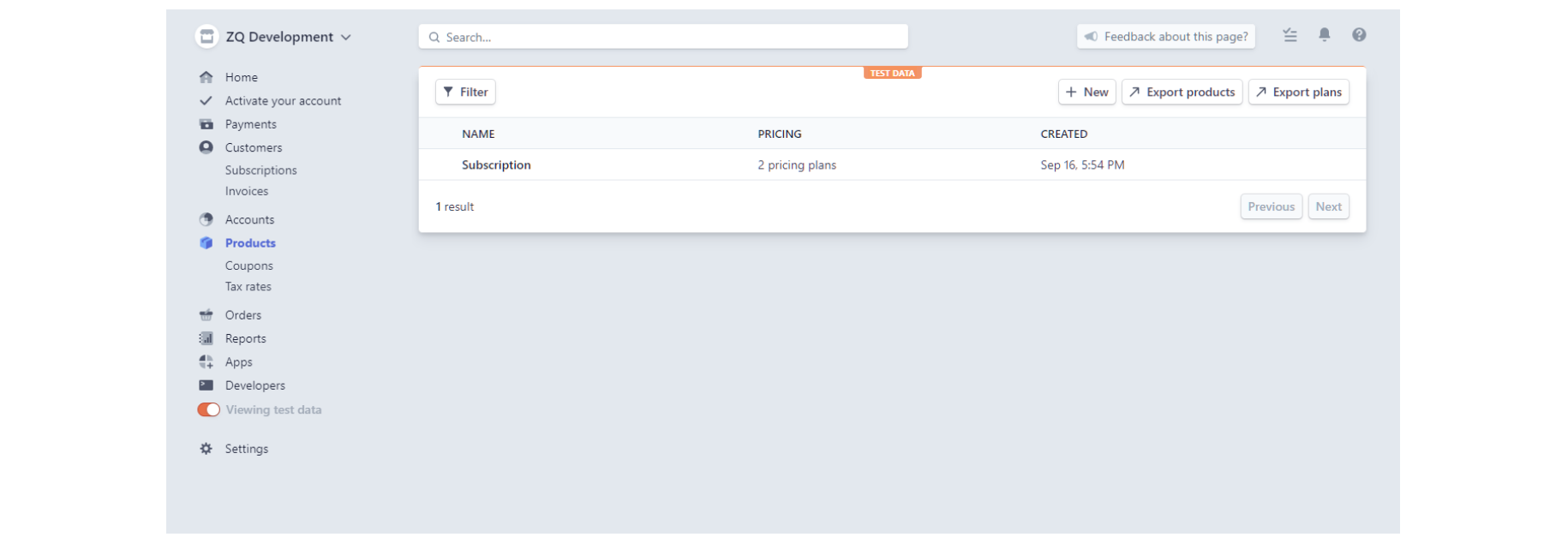Open Subscriptions in sidebar
Image resolution: width=1568 pixels, height=543 pixels.
click(260, 170)
